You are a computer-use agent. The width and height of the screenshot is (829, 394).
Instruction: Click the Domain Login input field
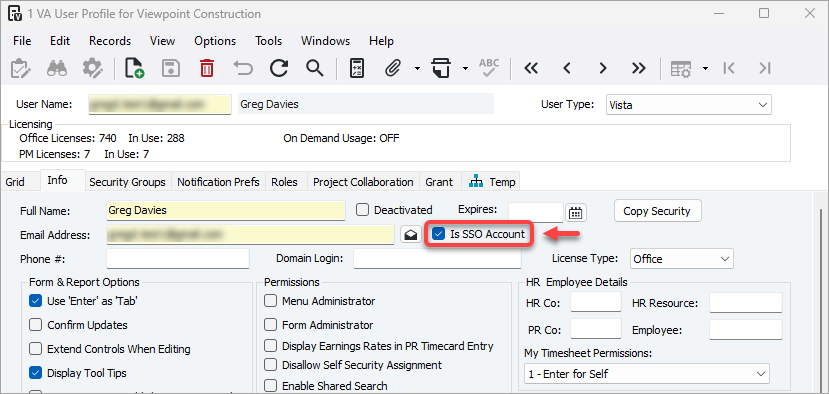pos(437,259)
